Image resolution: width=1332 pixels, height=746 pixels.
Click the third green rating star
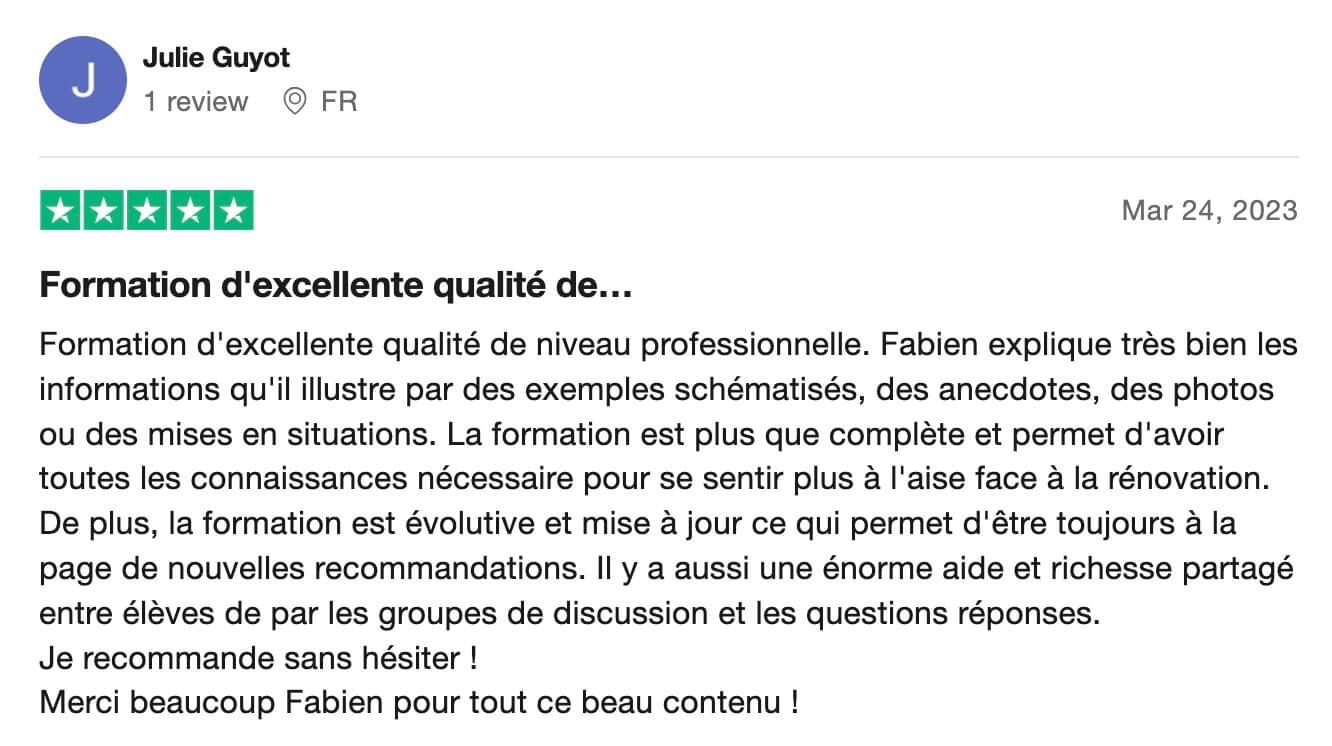(147, 211)
